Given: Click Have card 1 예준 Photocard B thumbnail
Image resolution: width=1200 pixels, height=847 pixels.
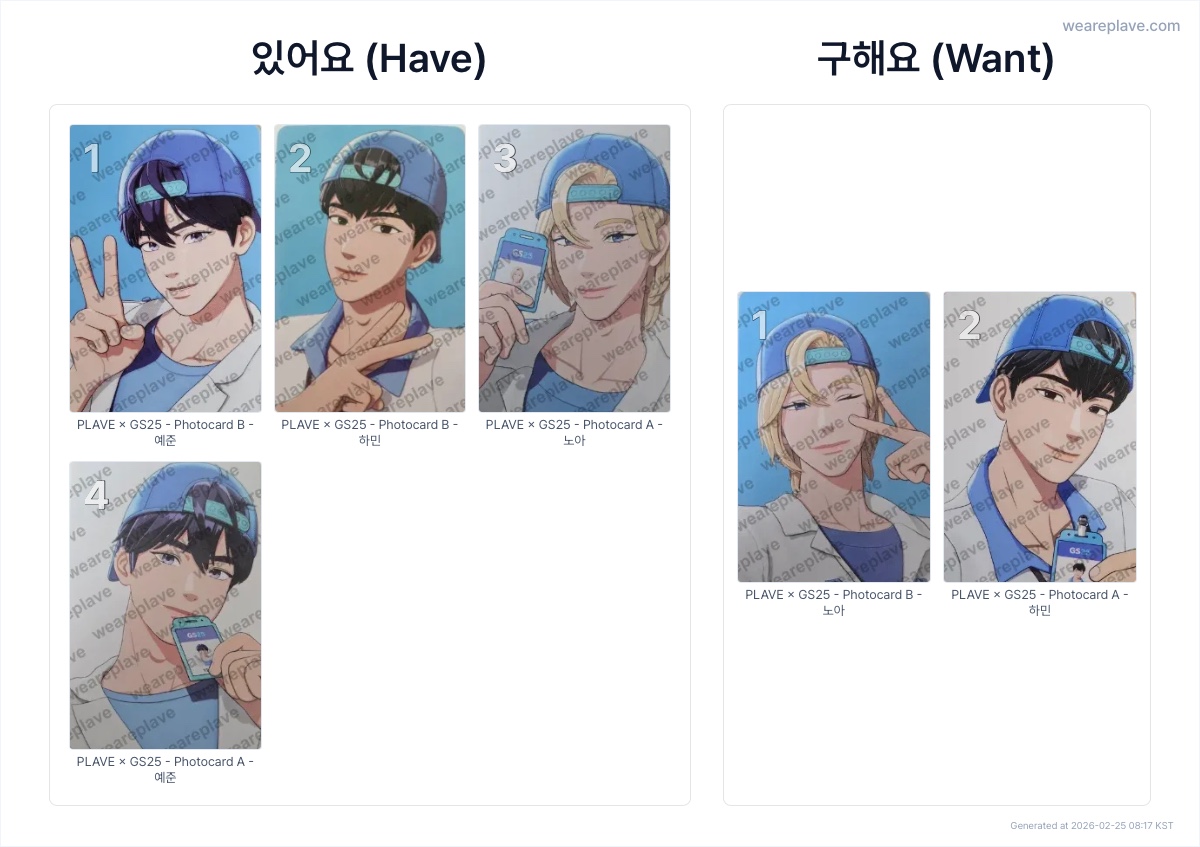Looking at the screenshot, I should [x=165, y=268].
